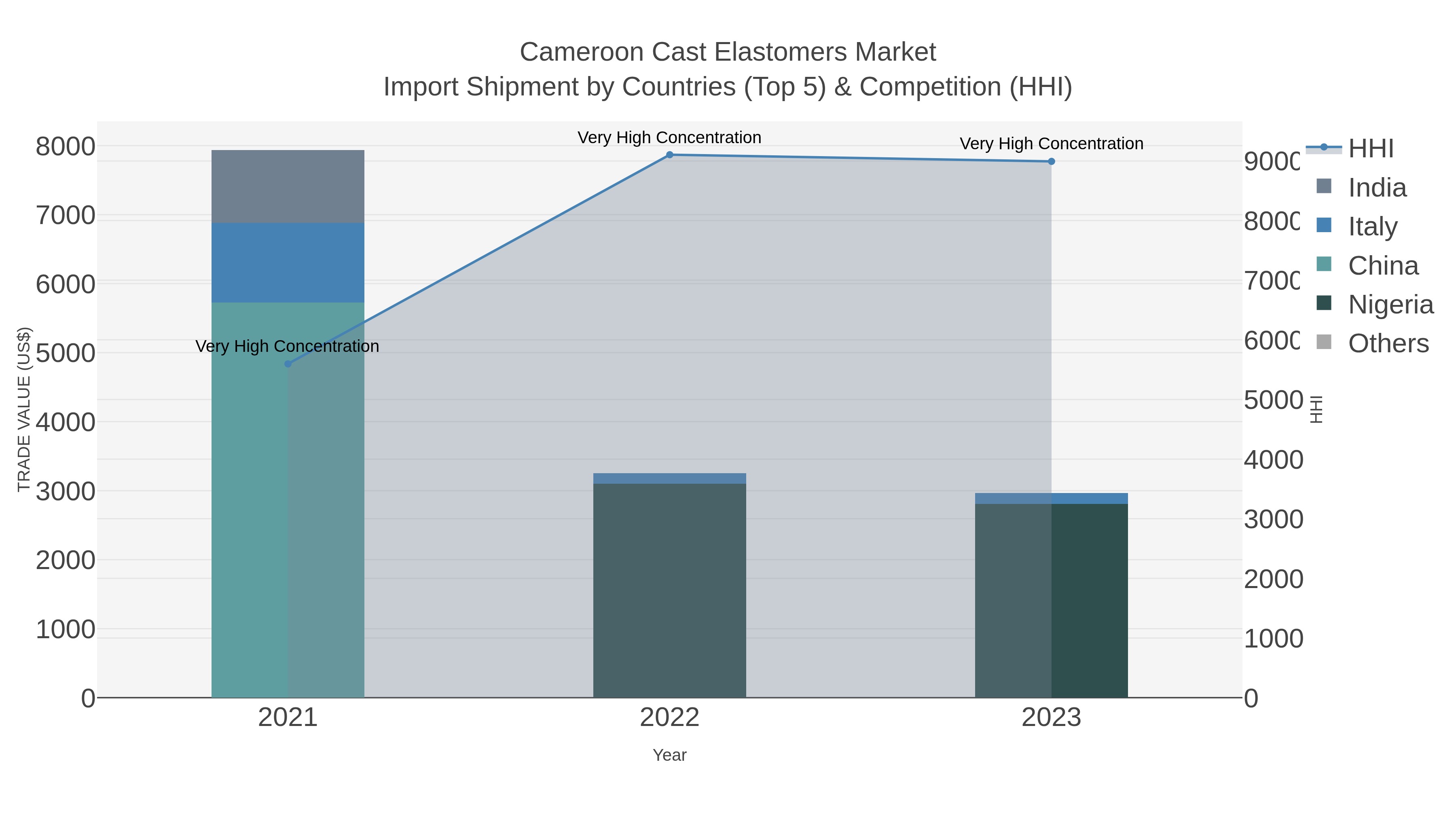
Task: Click the 2022 HHI data point marker
Action: point(669,155)
